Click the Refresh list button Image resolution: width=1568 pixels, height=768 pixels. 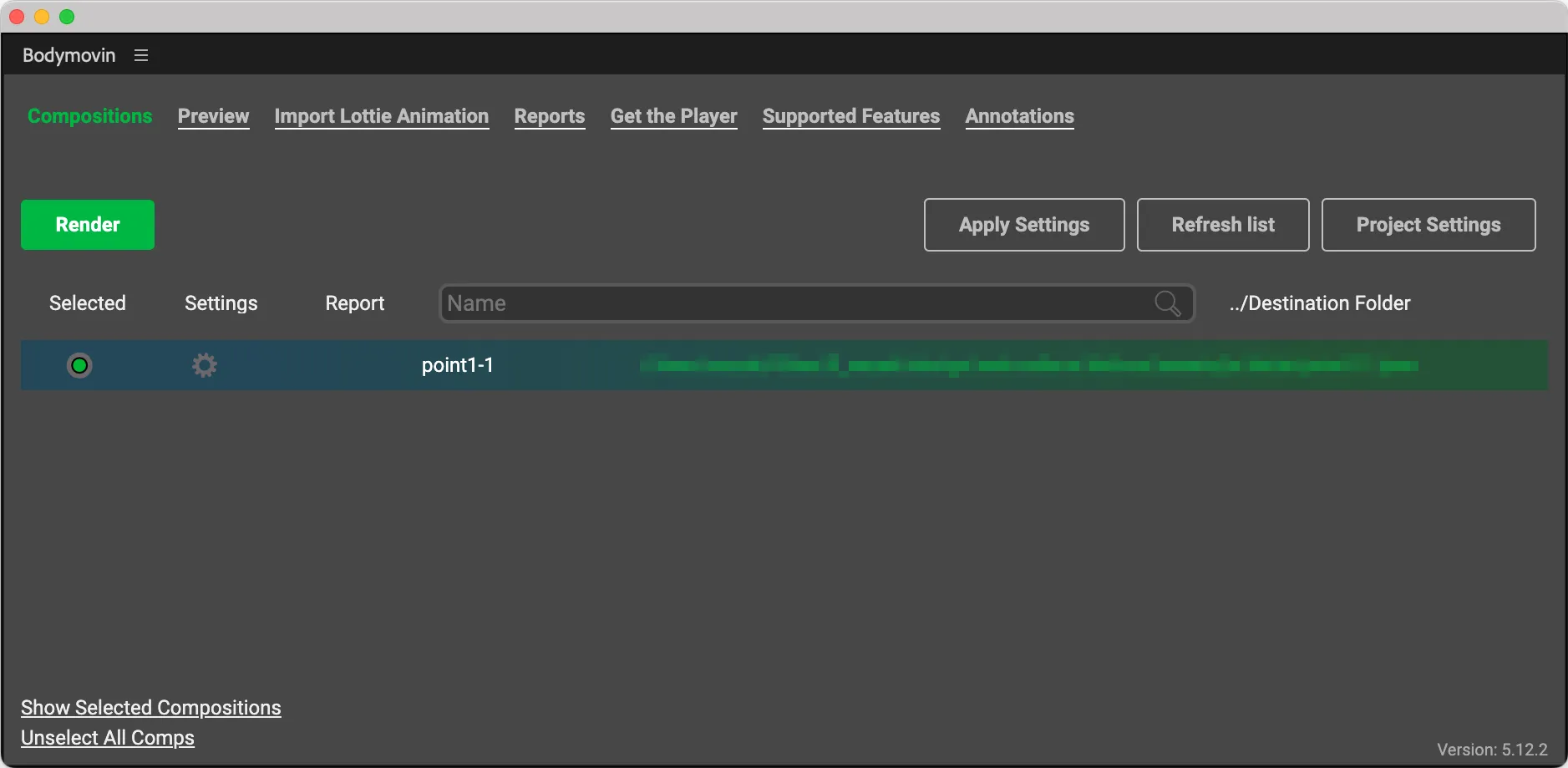click(x=1223, y=225)
